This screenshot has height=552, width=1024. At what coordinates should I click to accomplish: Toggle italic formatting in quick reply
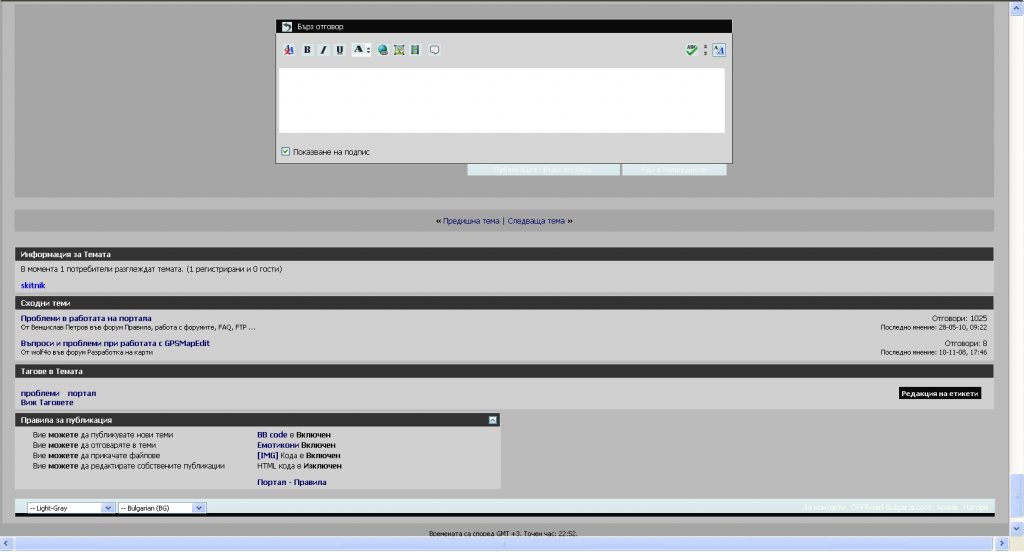point(323,50)
